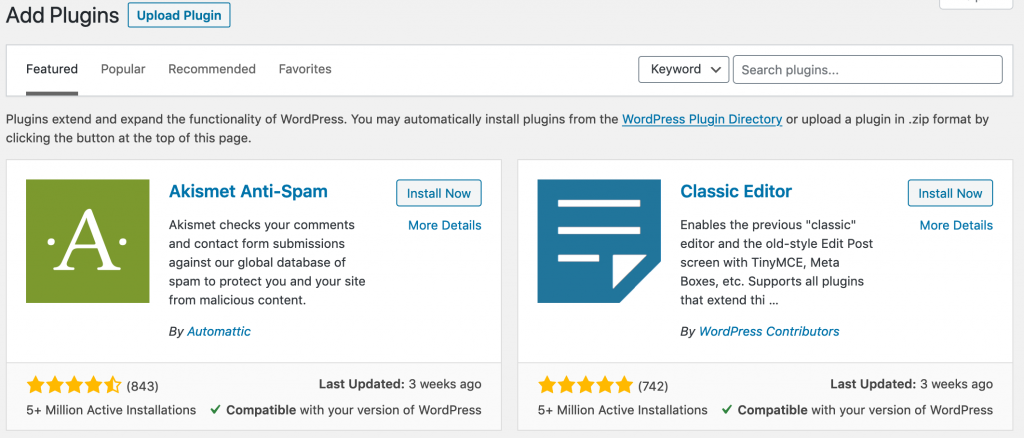Expand the Keyword search type dropdown
Image resolution: width=1024 pixels, height=438 pixels.
click(x=683, y=69)
